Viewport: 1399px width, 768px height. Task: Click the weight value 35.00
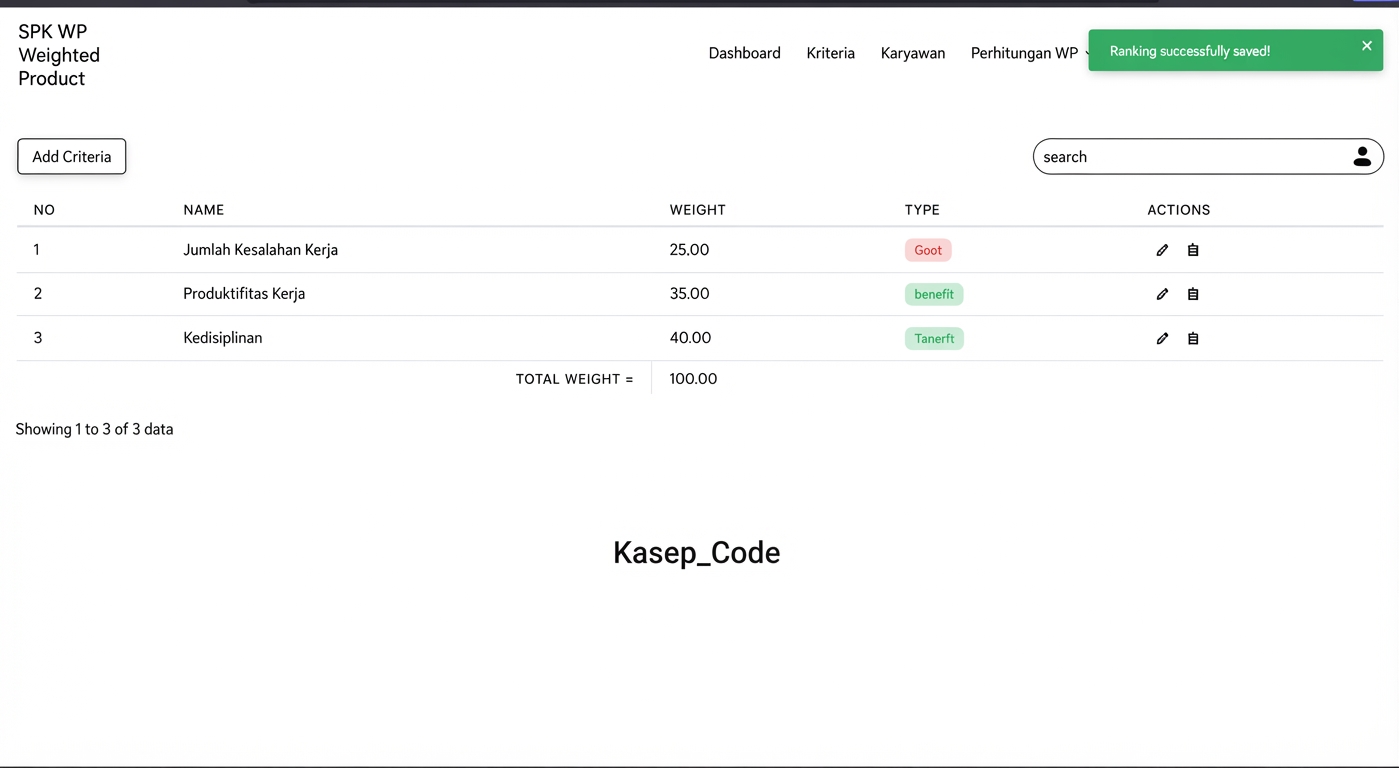tap(689, 294)
